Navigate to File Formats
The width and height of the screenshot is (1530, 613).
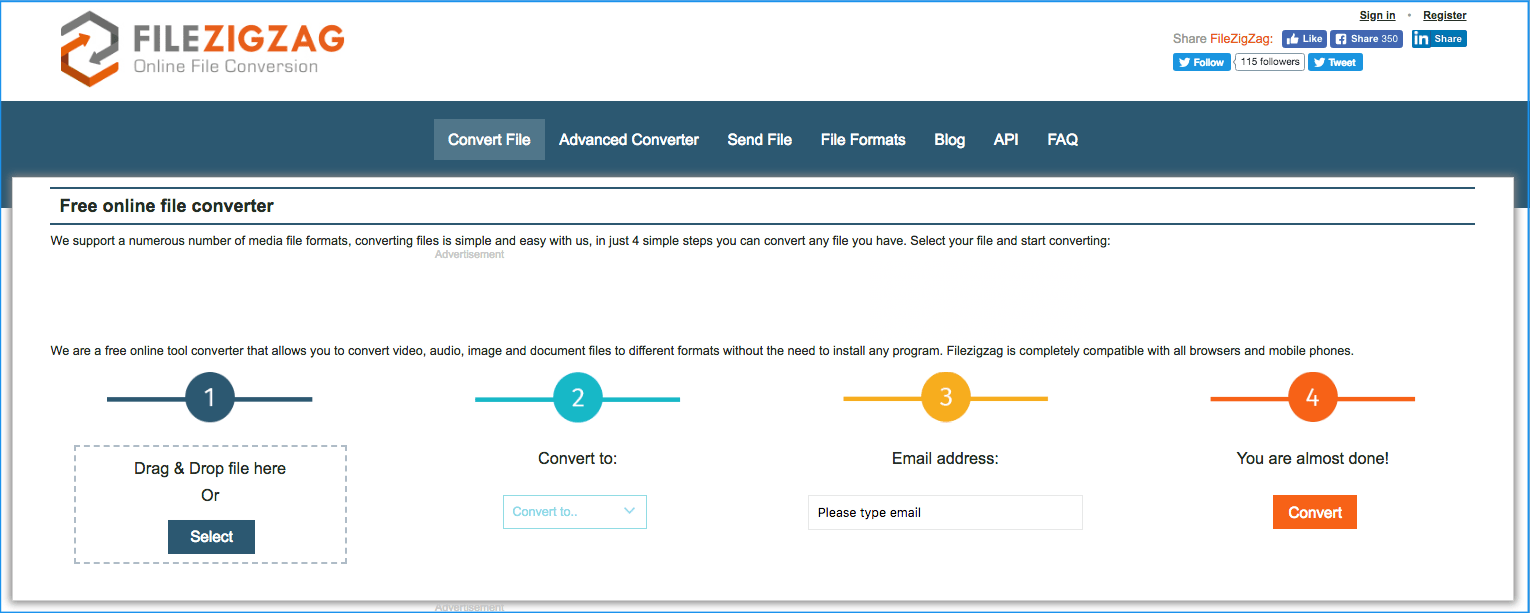pos(863,140)
